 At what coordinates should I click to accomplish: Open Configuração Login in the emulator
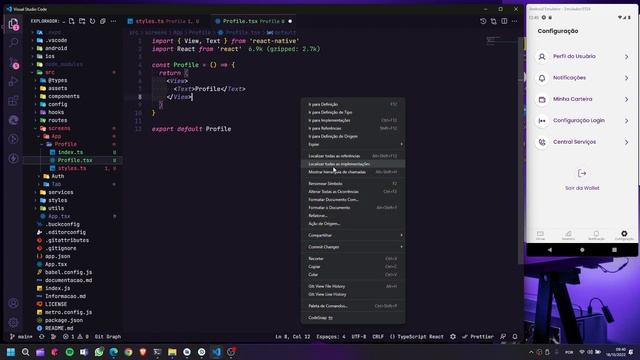tap(582, 121)
